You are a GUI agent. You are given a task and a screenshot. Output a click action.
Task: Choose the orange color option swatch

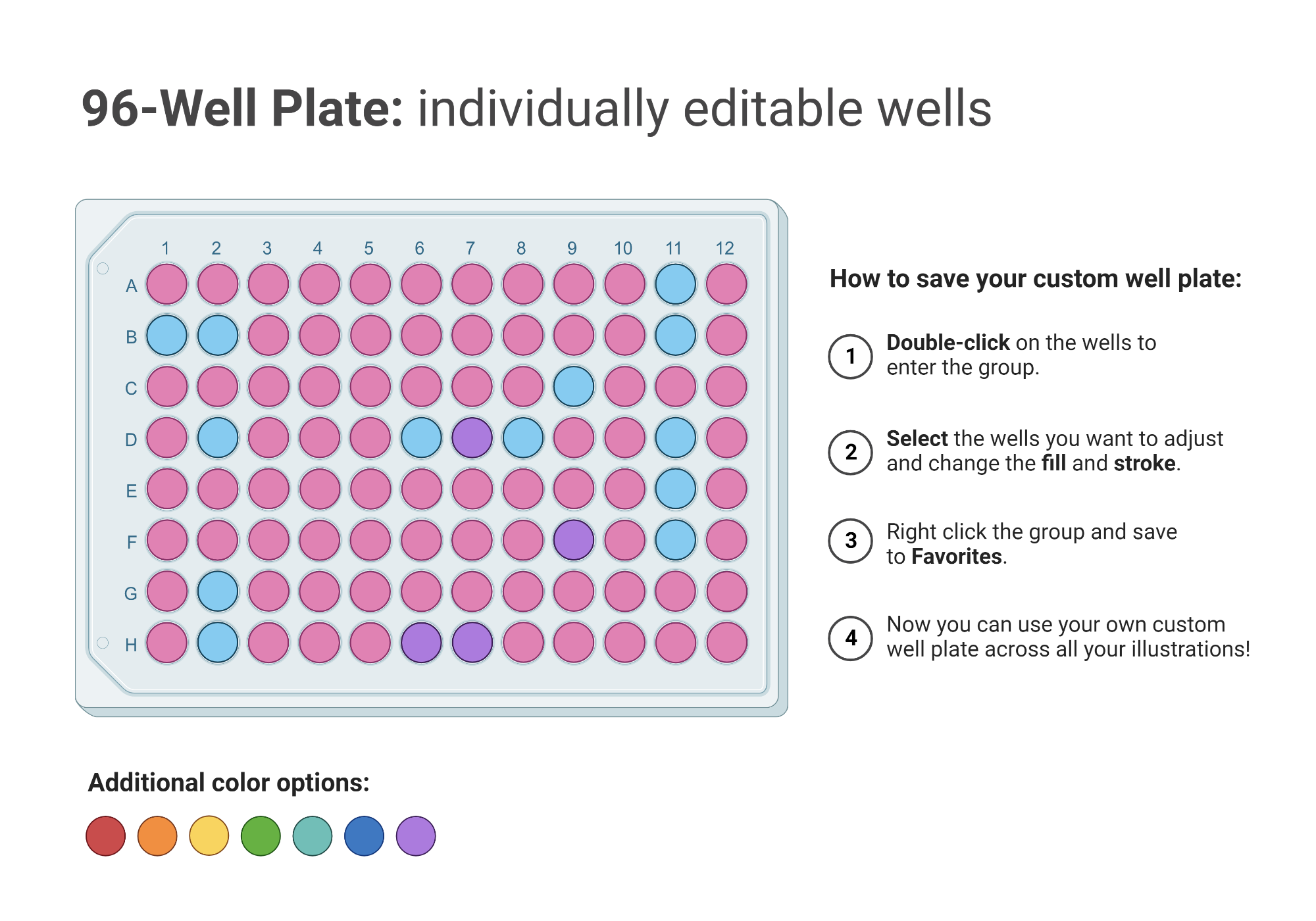[x=157, y=836]
